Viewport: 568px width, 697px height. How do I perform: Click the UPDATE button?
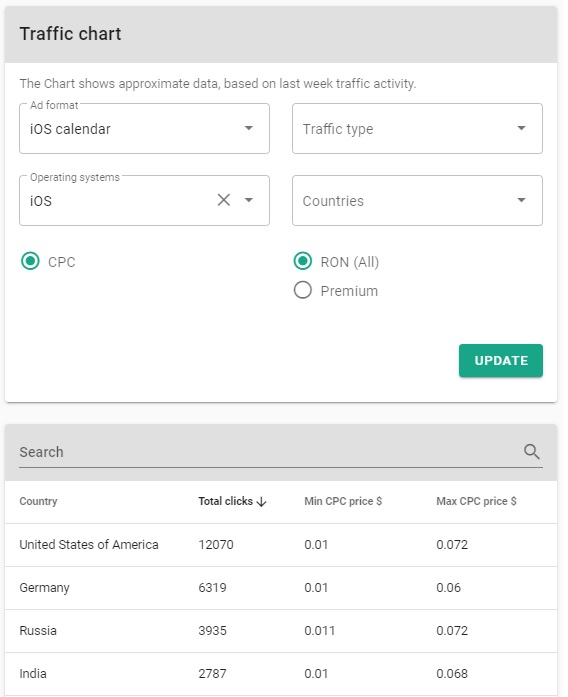(x=501, y=361)
